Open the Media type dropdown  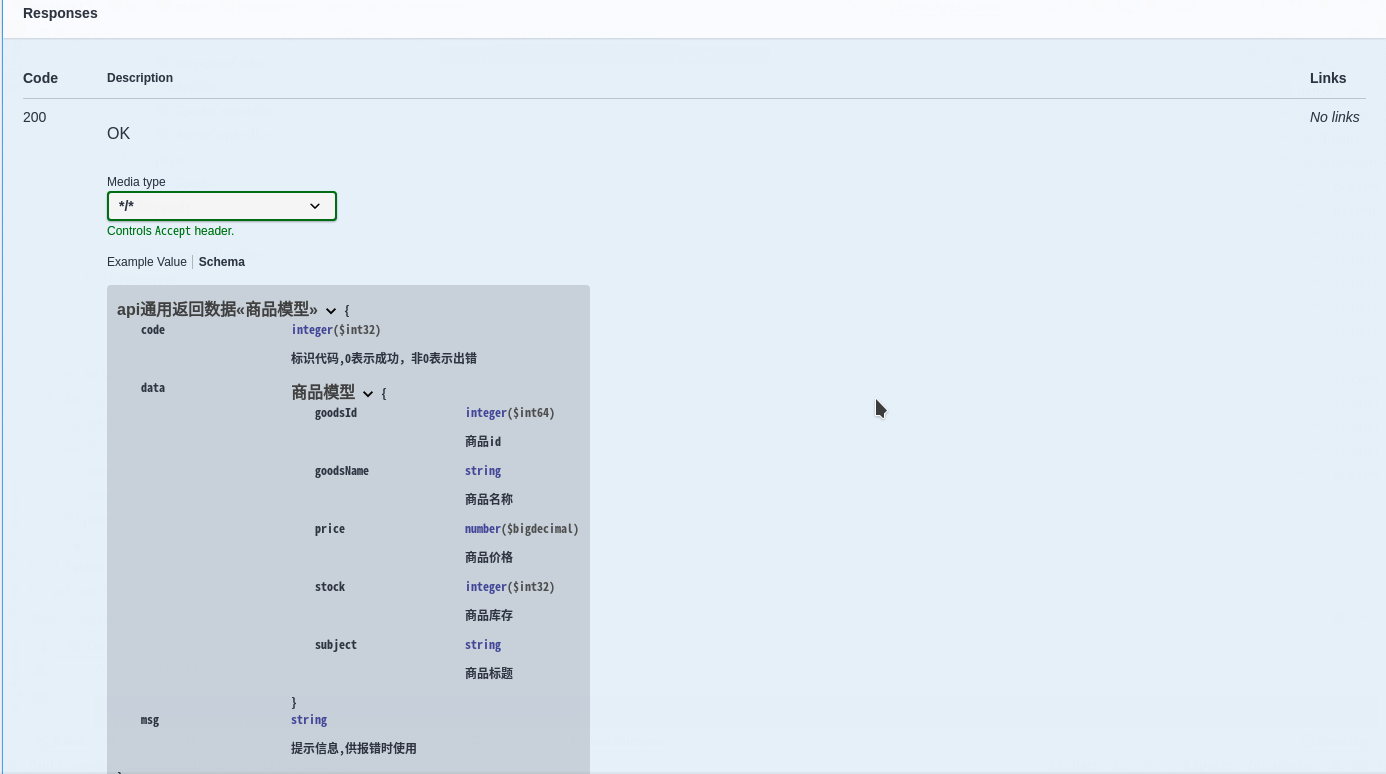coord(221,205)
